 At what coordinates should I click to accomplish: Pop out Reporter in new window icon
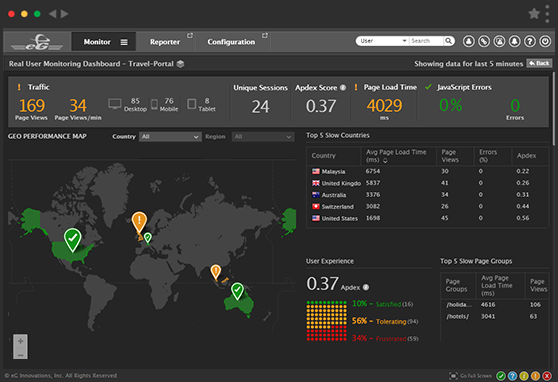pos(190,36)
